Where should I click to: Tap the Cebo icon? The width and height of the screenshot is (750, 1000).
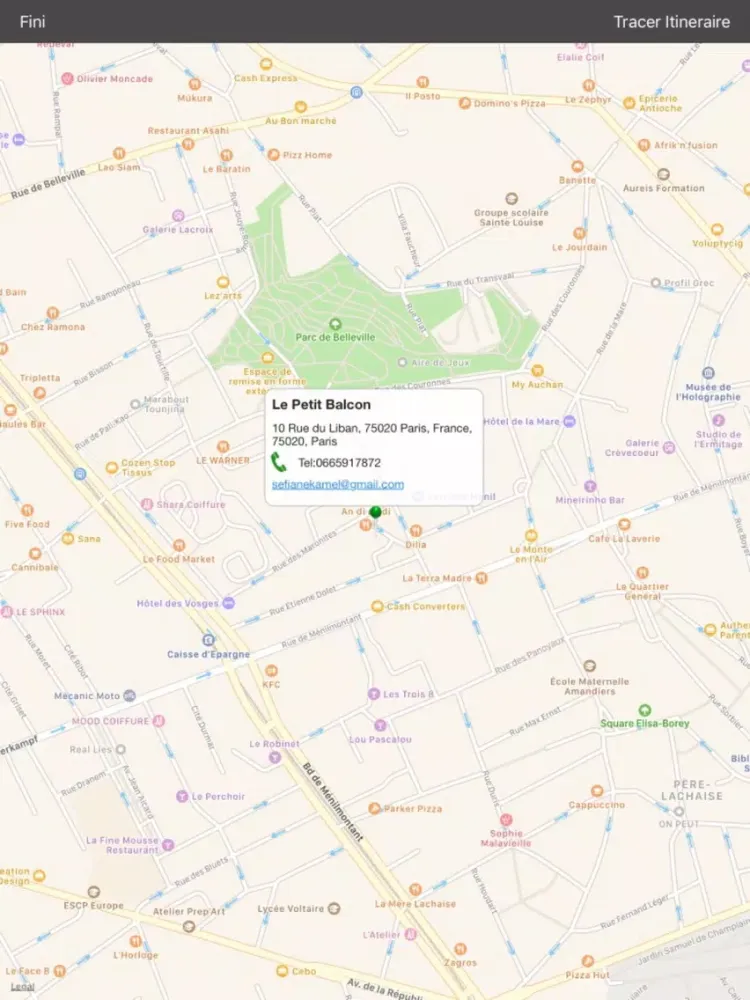pos(282,971)
